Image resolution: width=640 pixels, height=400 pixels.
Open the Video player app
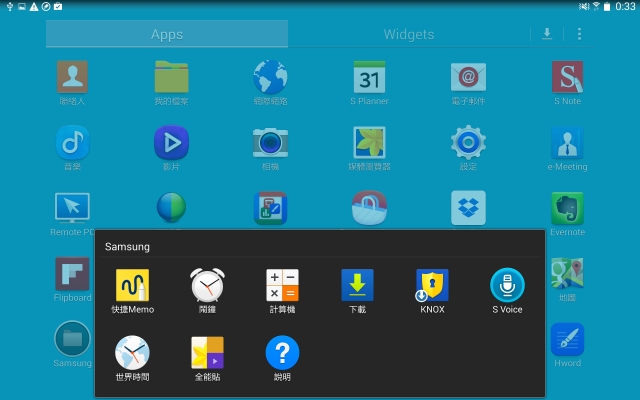click(x=171, y=142)
